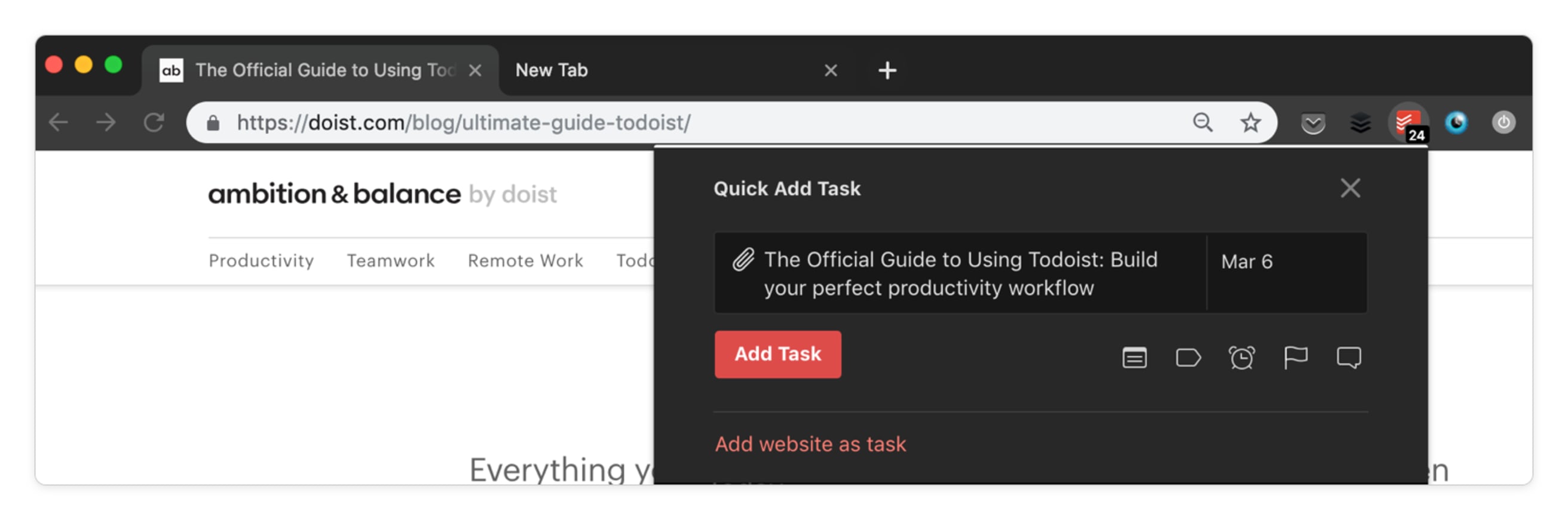
Task: Click the Add Task button
Action: (778, 355)
